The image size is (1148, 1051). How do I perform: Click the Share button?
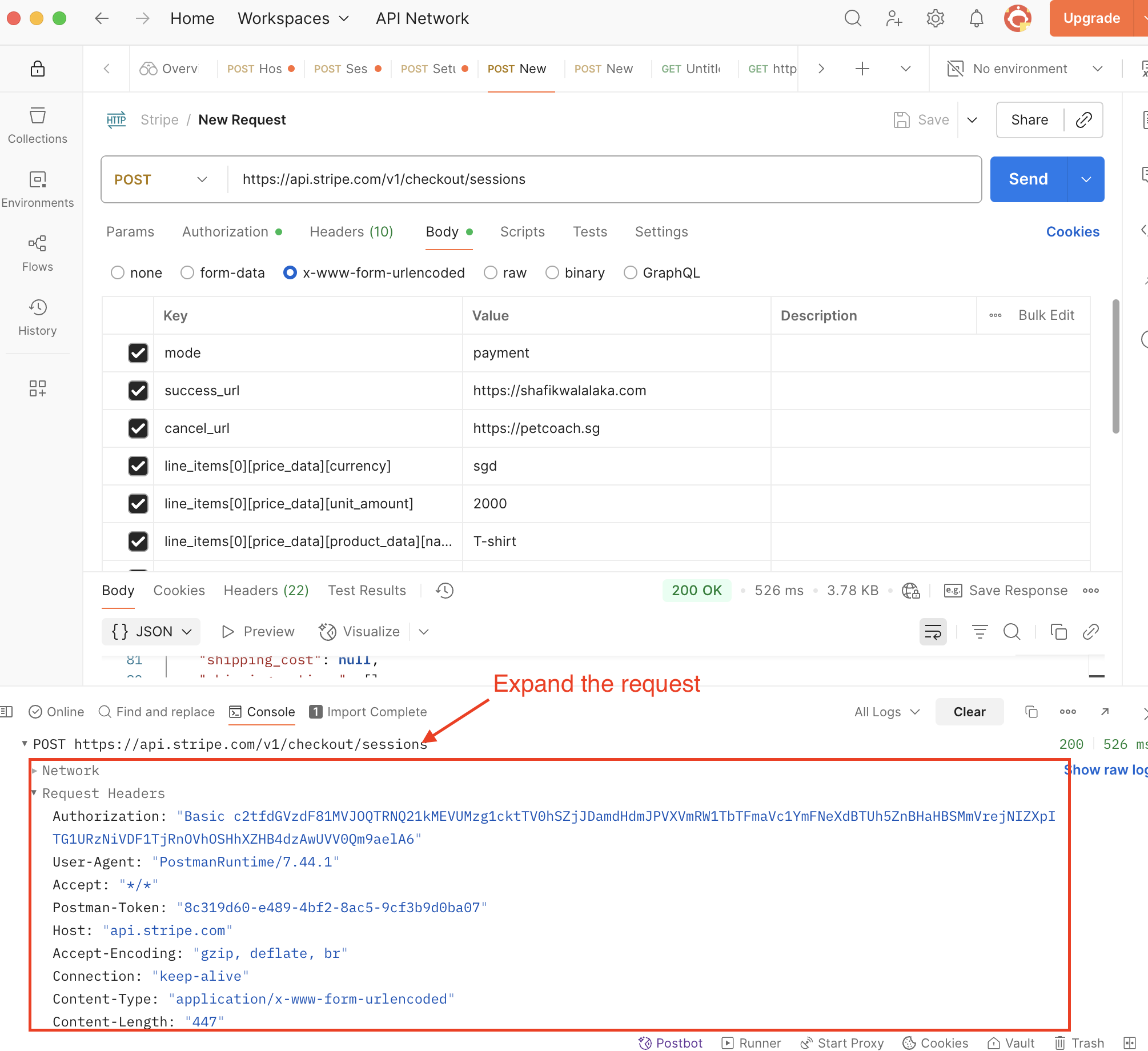pos(1030,120)
